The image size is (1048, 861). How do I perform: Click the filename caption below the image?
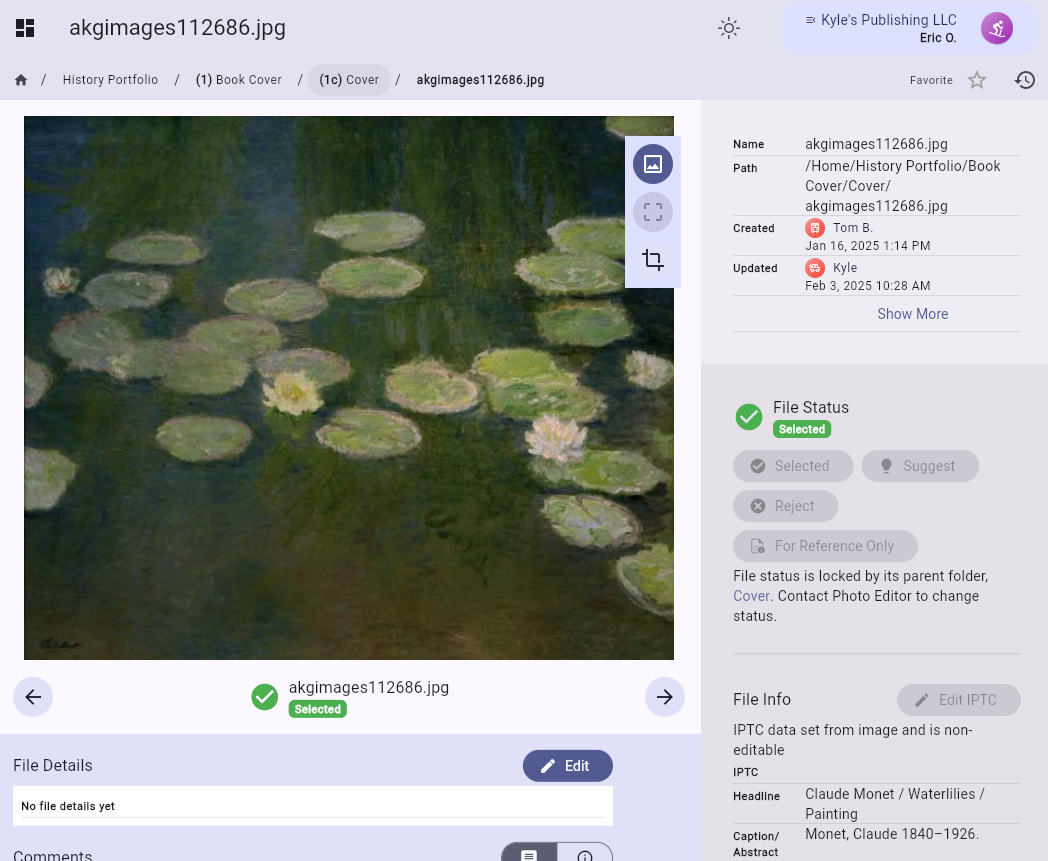(369, 687)
